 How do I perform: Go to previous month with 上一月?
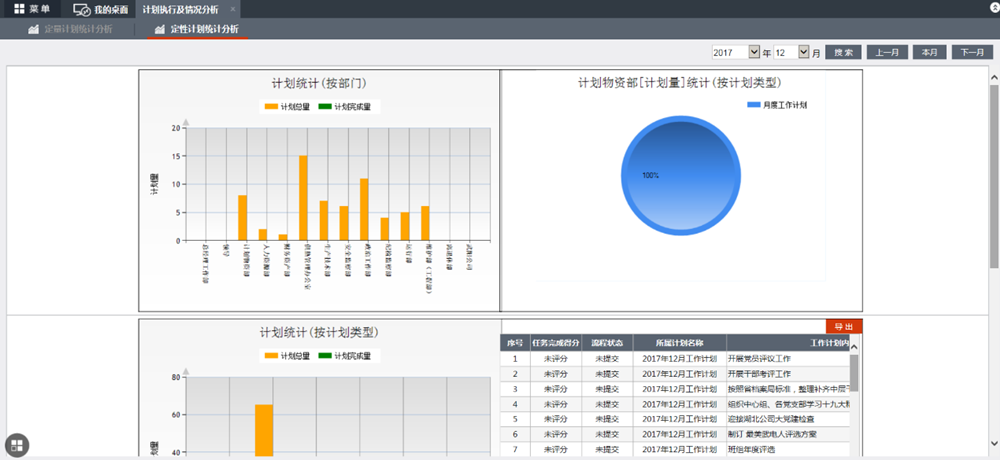(x=887, y=52)
